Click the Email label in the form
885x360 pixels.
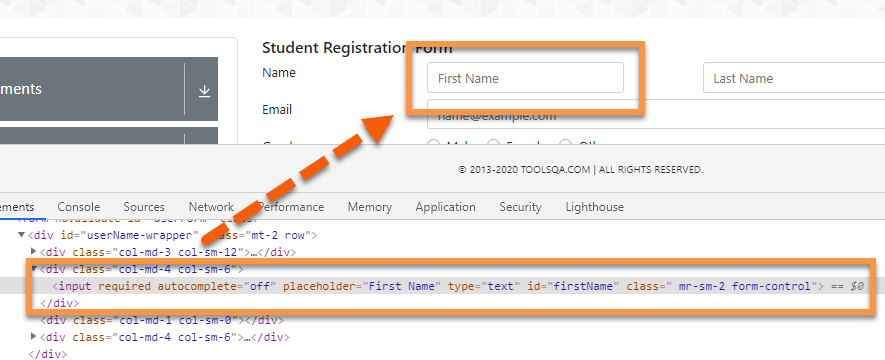tap(277, 109)
